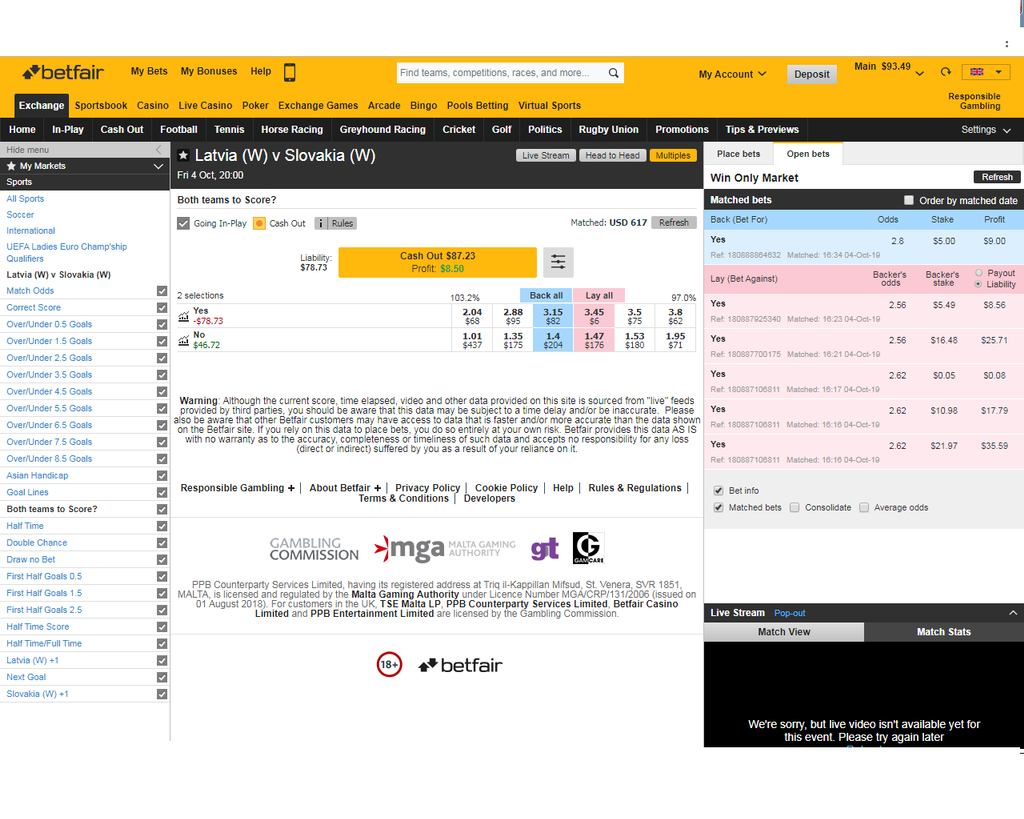The height and width of the screenshot is (819, 1024).
Task: Collapse the Live Stream panel chevron
Action: pos(1013,613)
